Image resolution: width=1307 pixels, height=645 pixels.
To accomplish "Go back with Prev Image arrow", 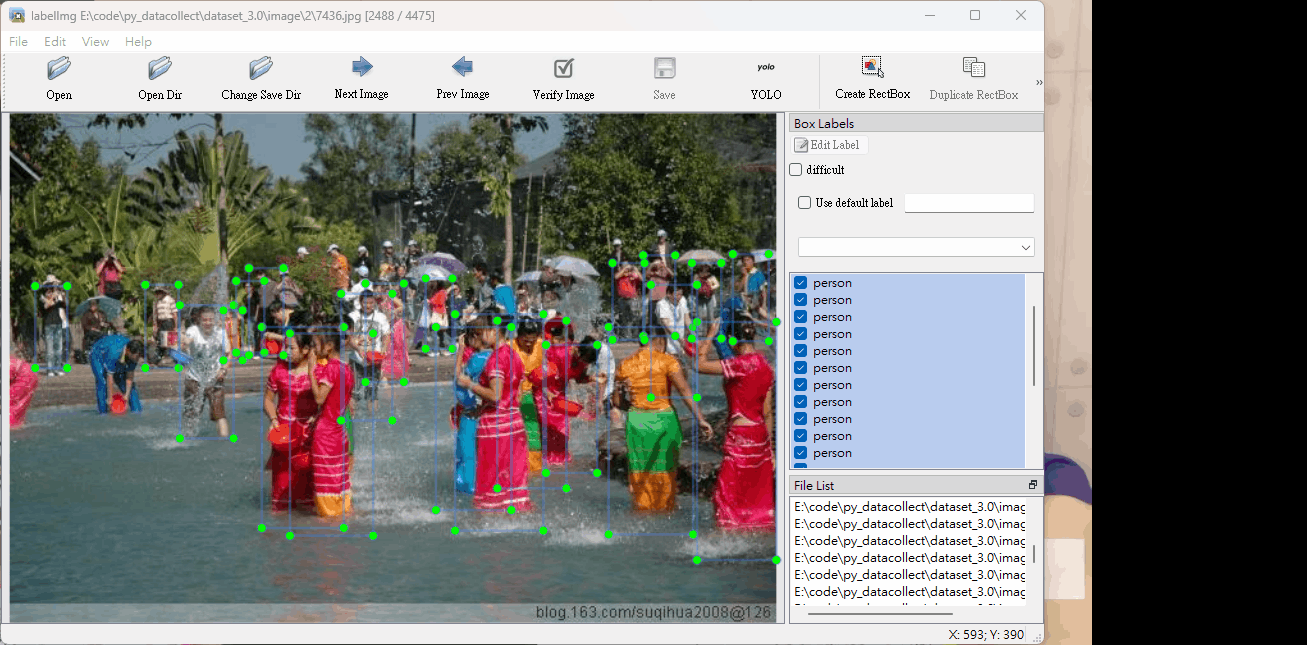I will tap(462, 68).
